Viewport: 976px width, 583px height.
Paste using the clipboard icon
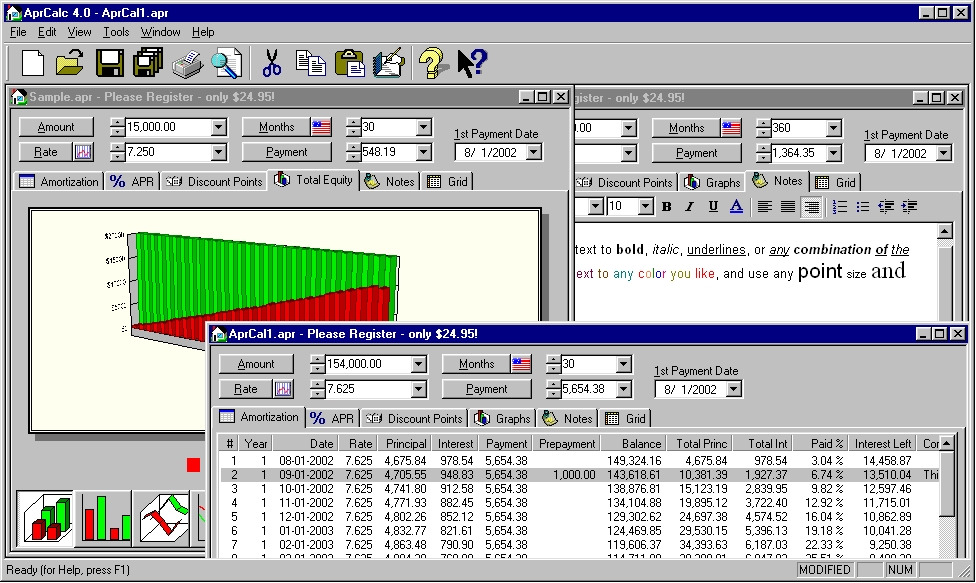coord(350,63)
